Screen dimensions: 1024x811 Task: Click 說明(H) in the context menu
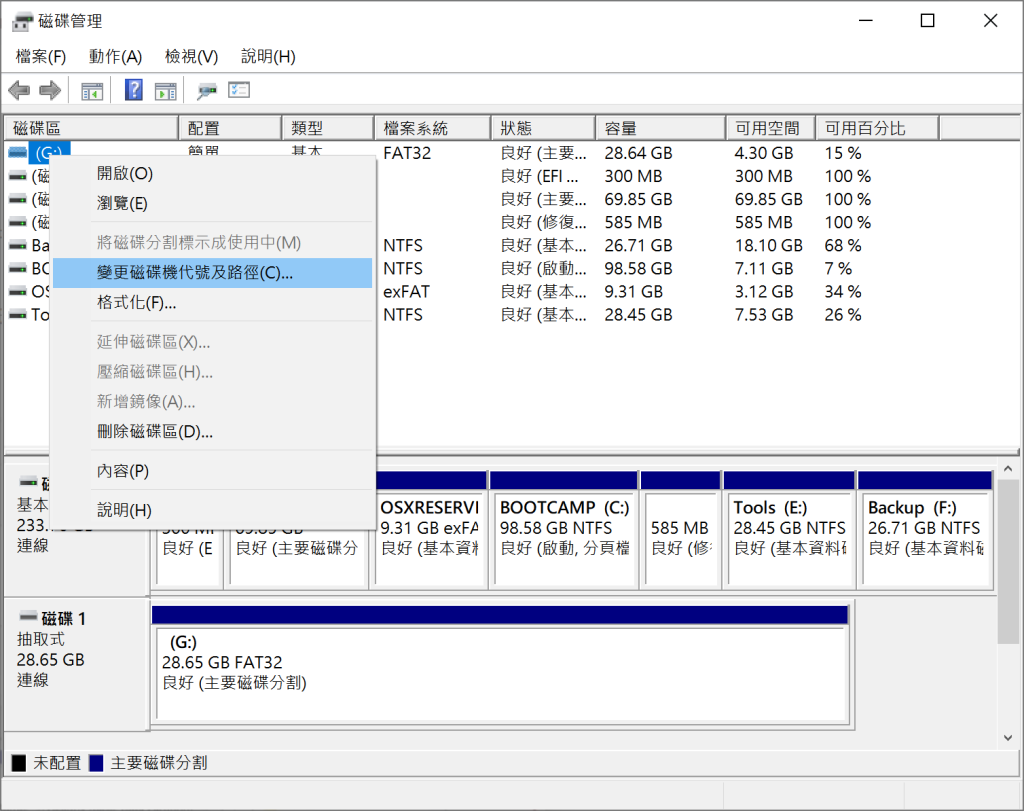point(212,511)
